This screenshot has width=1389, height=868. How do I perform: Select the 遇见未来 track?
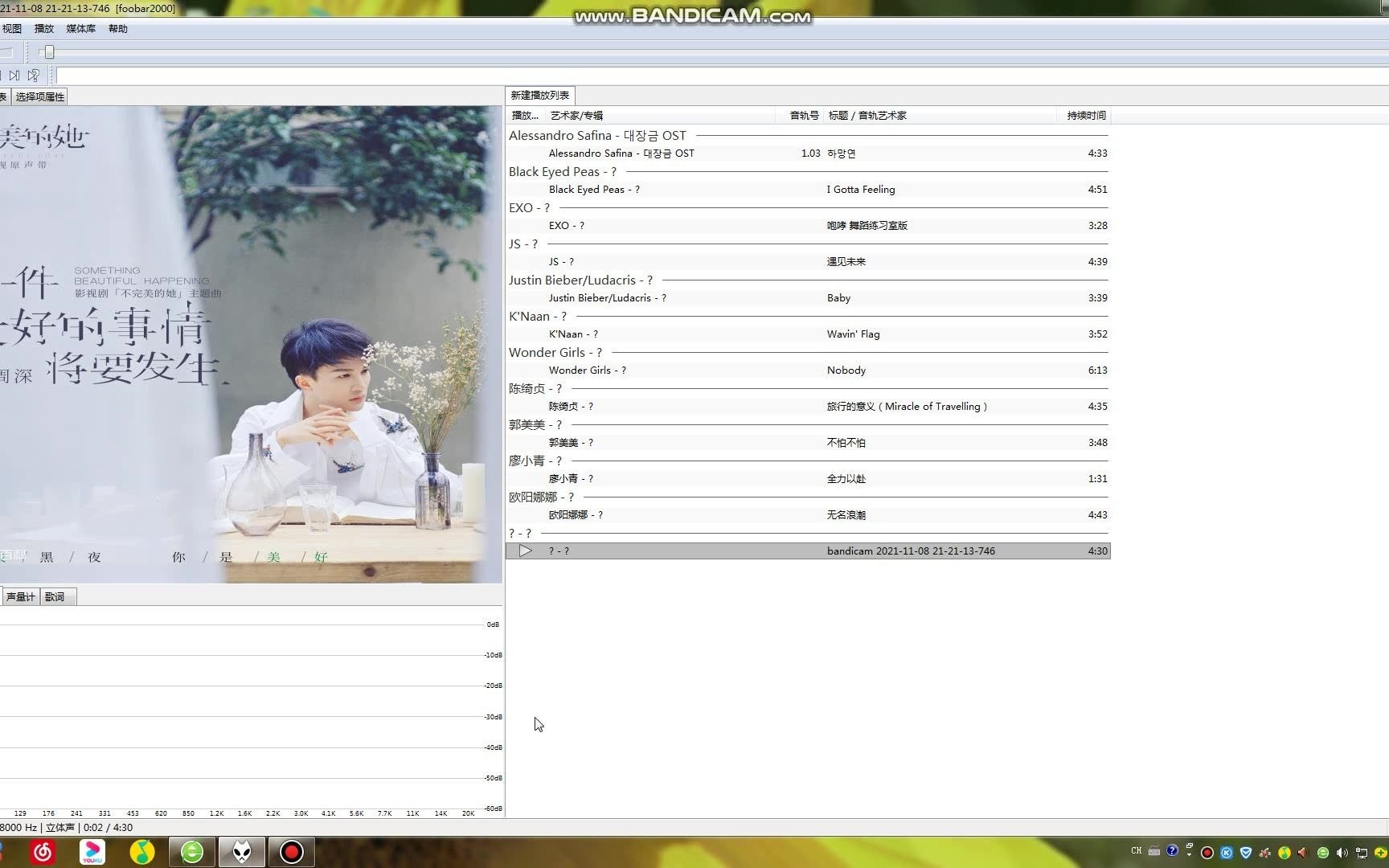click(x=808, y=261)
